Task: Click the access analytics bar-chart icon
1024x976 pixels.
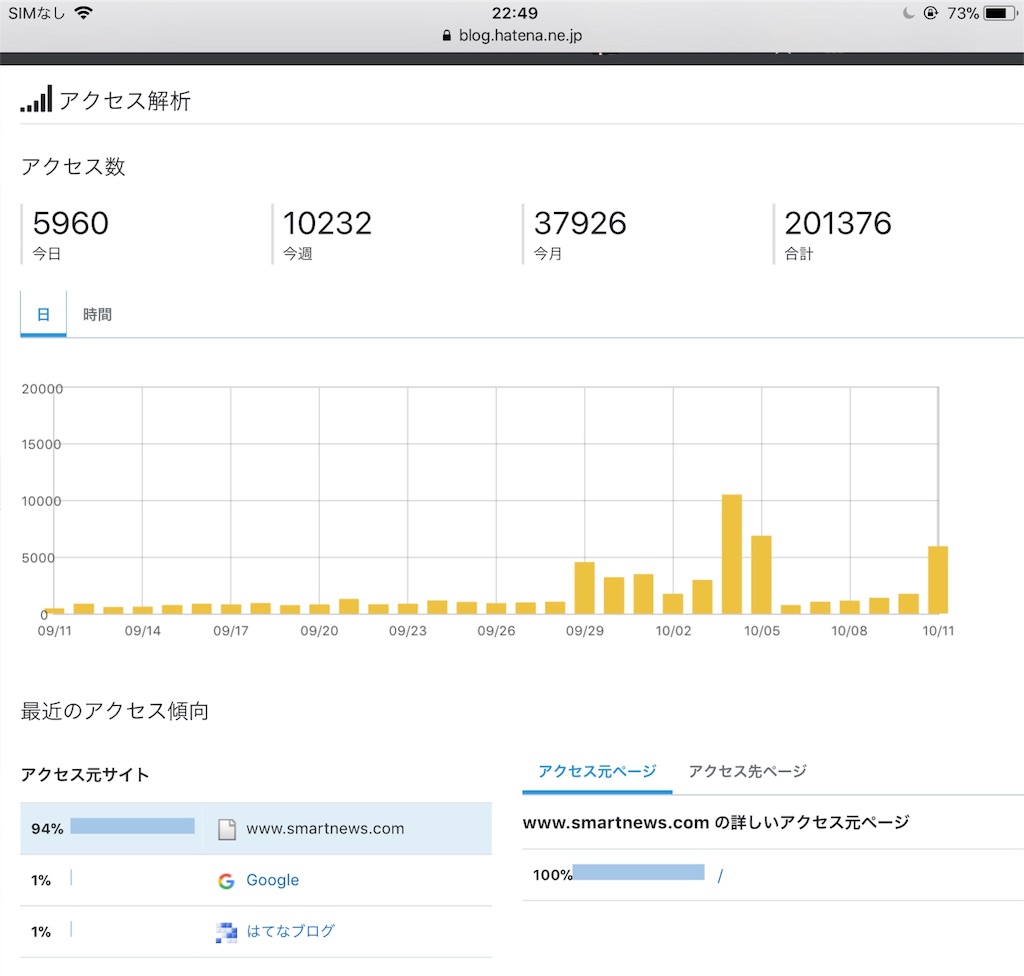Action: pyautogui.click(x=36, y=99)
